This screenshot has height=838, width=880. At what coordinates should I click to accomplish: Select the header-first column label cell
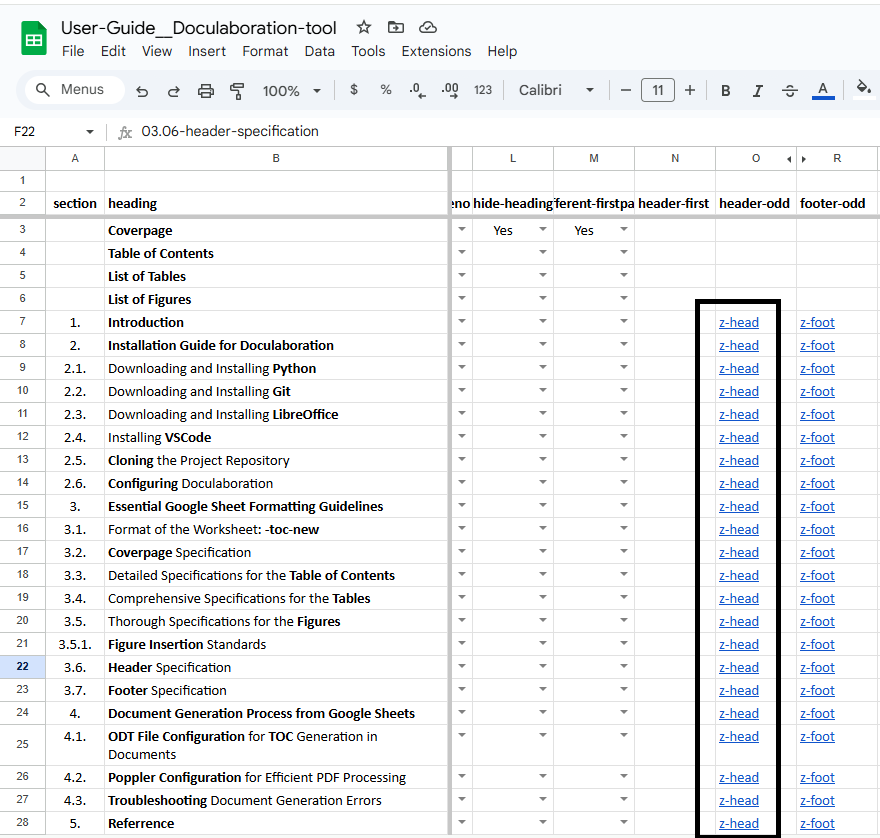point(675,203)
